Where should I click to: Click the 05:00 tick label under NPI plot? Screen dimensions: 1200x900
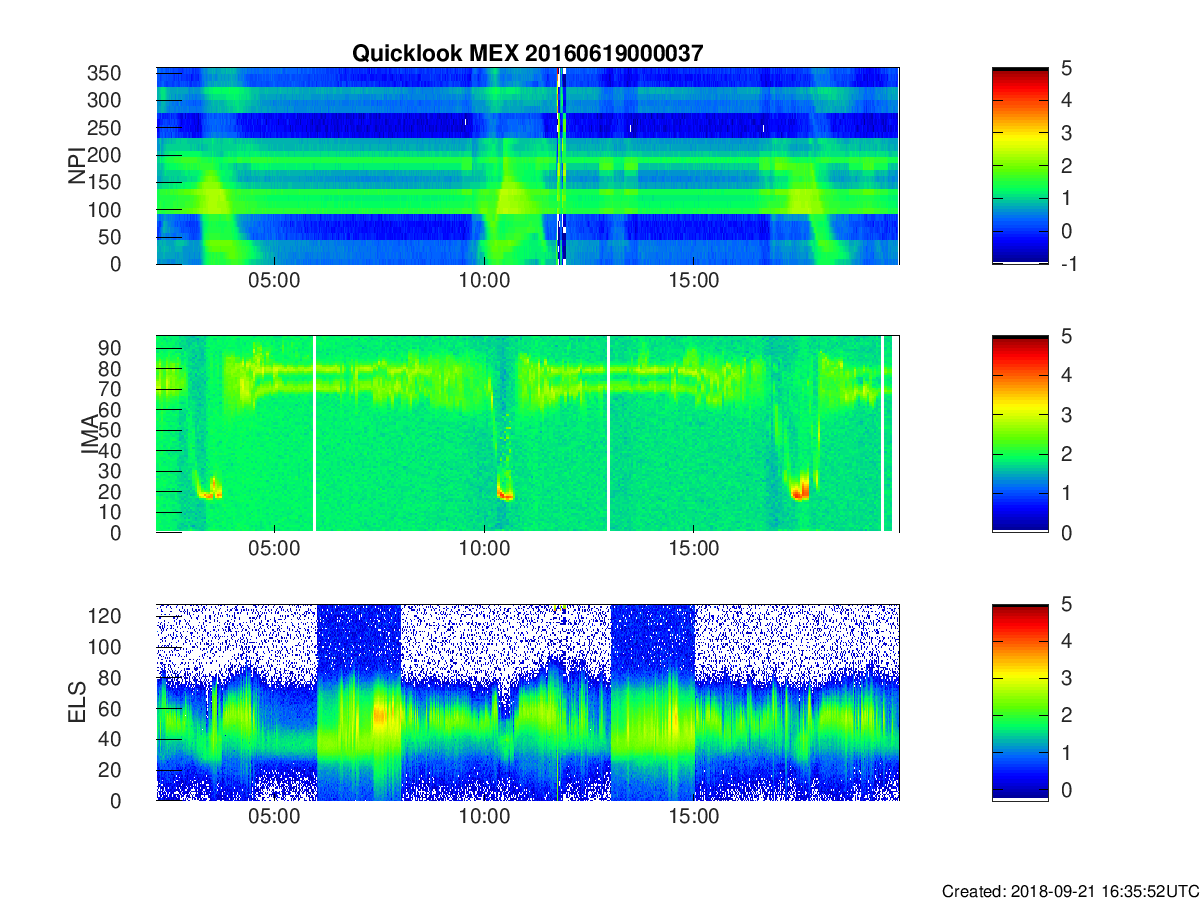[x=274, y=280]
